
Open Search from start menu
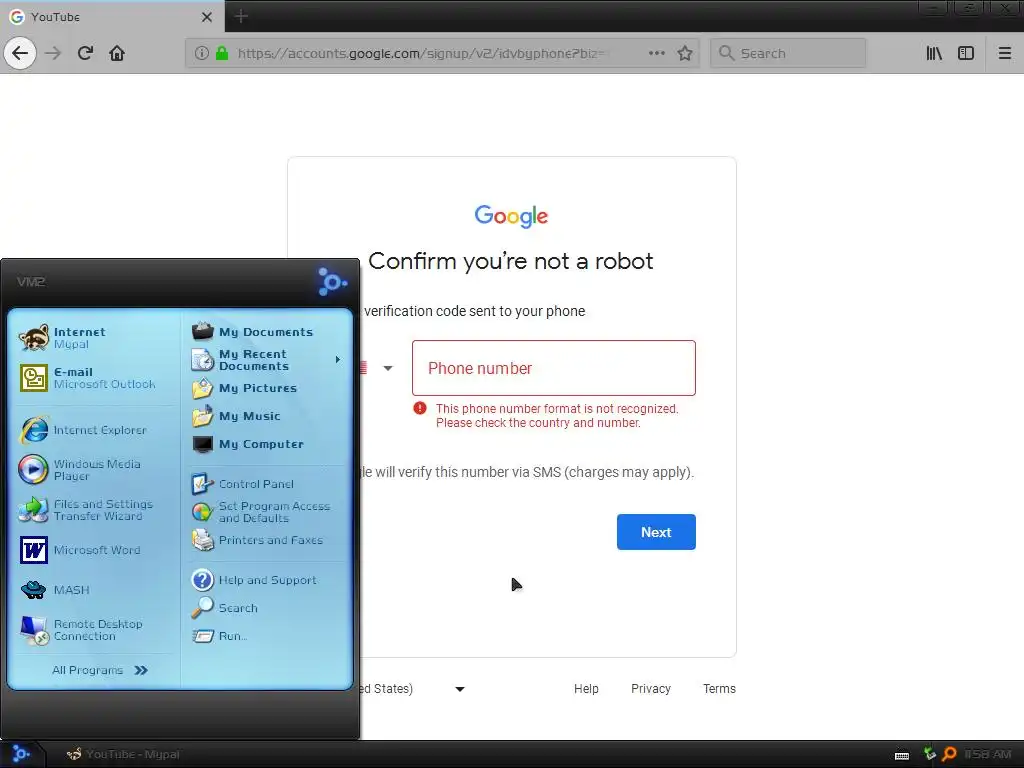[x=266, y=608]
